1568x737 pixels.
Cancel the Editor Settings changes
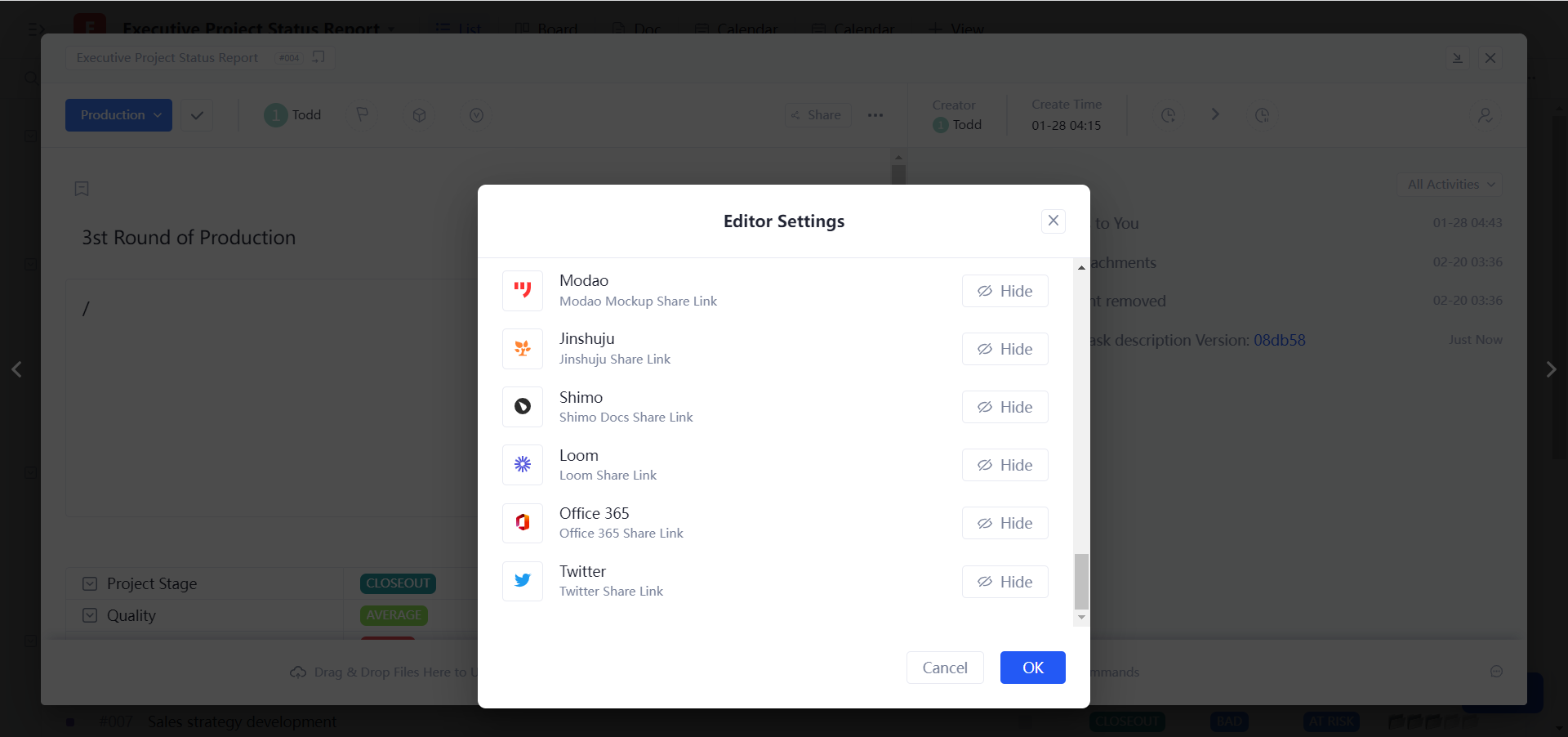[944, 668]
